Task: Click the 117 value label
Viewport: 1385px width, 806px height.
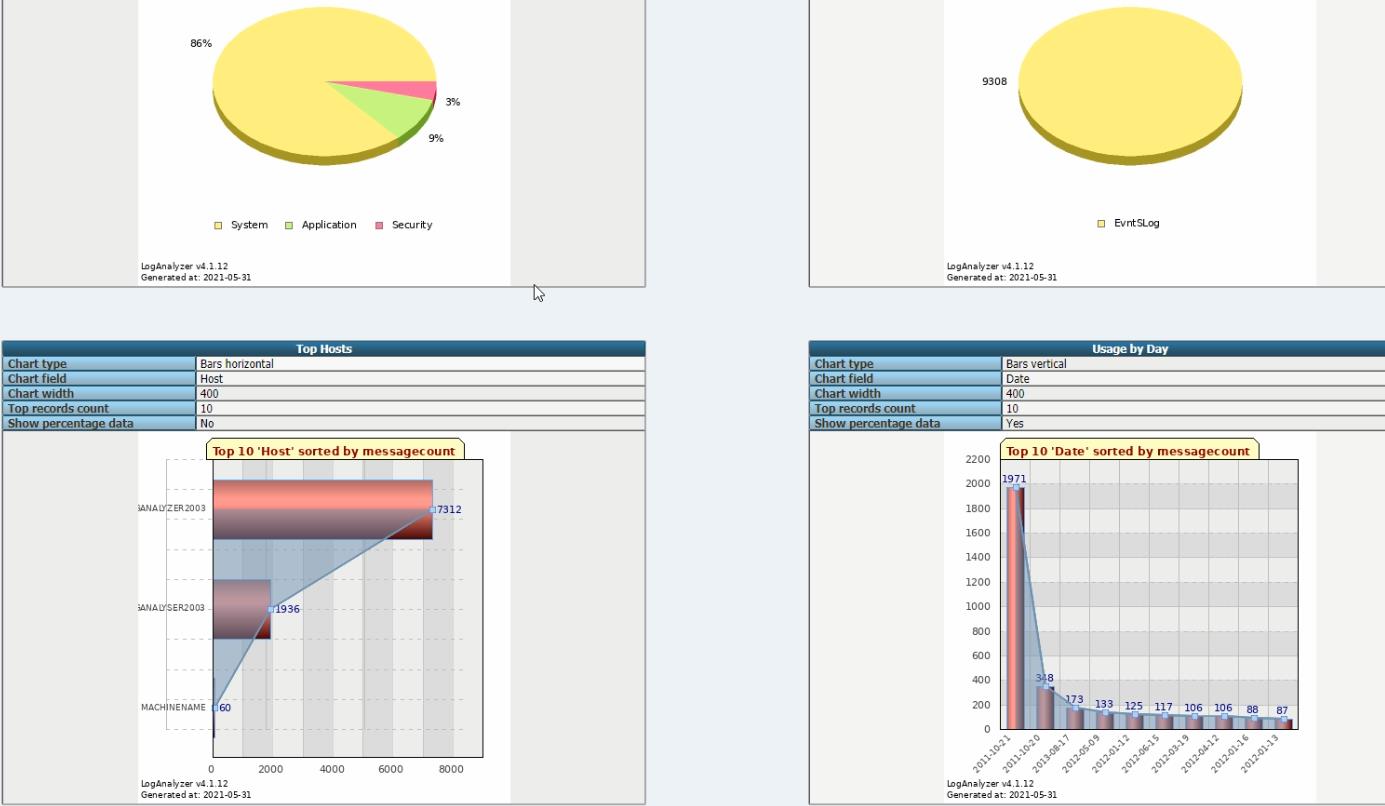Action: click(x=1163, y=707)
